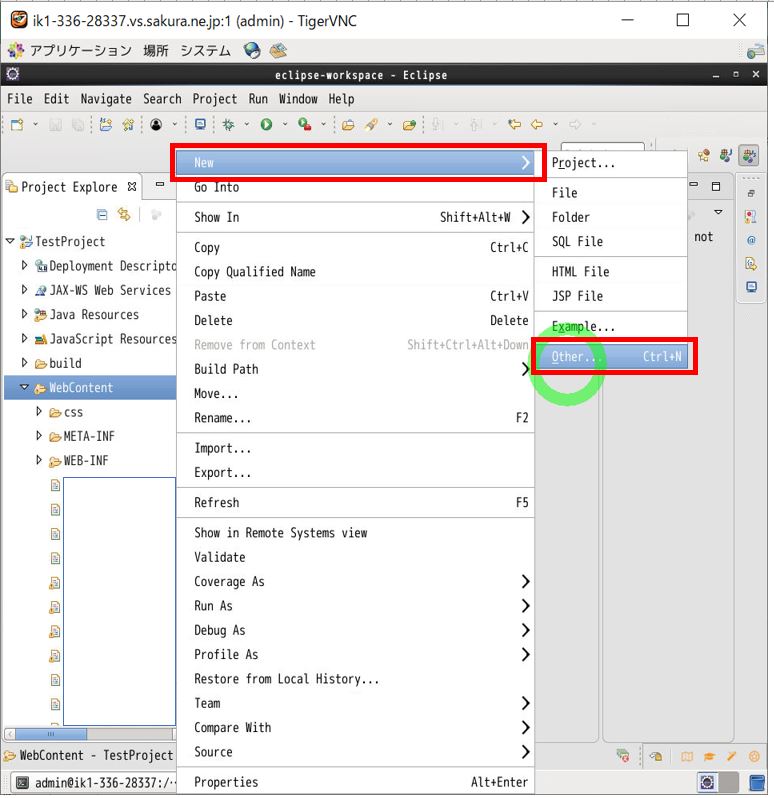Expand the Deployment Descriptor node
The image size is (774, 798).
pyautogui.click(x=24, y=265)
